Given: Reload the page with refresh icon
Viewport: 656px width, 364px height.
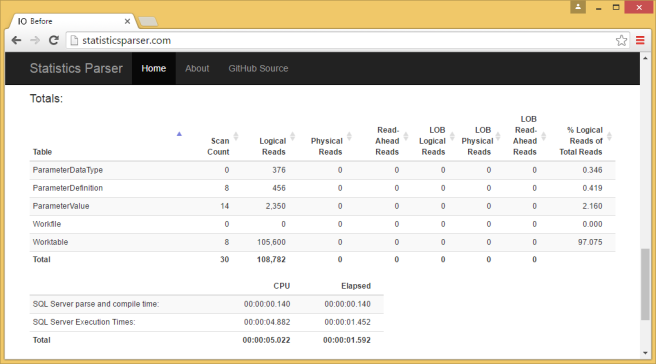Looking at the screenshot, I should (x=54, y=40).
